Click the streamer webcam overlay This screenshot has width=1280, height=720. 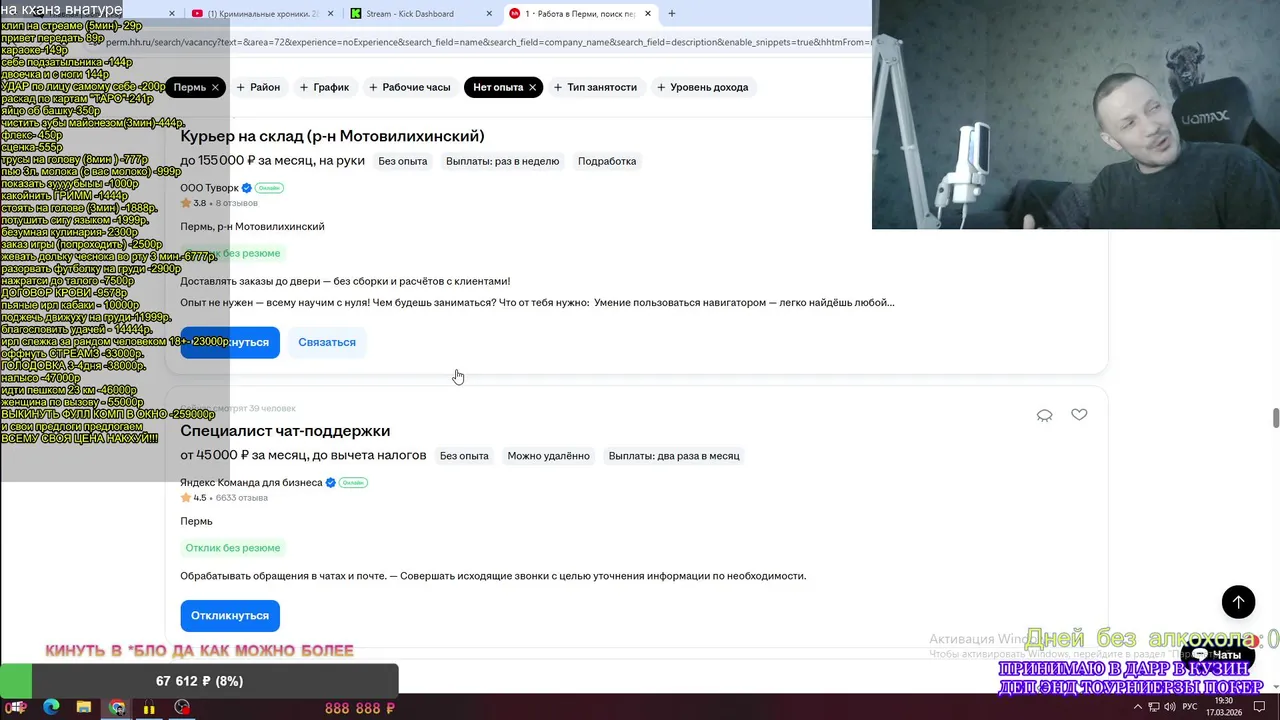1076,115
